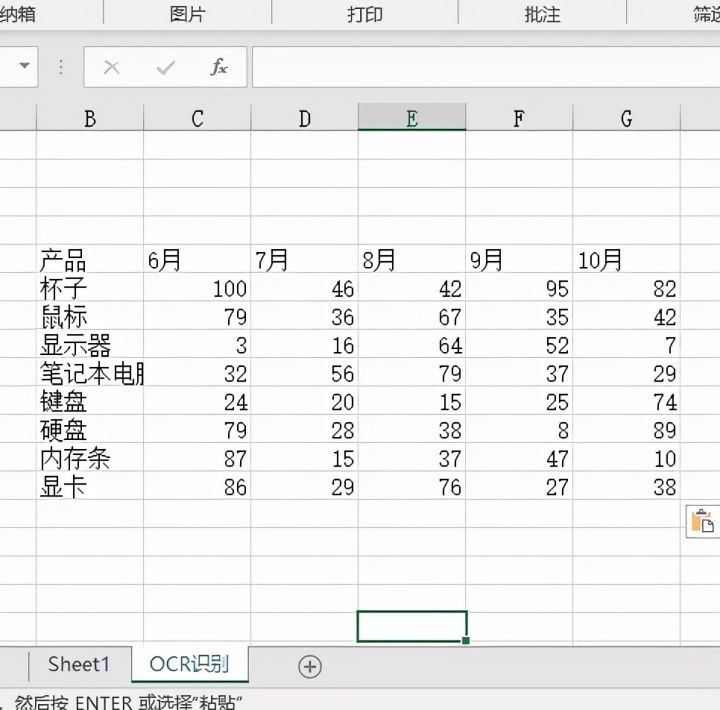The height and width of the screenshot is (710, 720).
Task: Expand the name box dropdown arrow
Action: (24, 66)
